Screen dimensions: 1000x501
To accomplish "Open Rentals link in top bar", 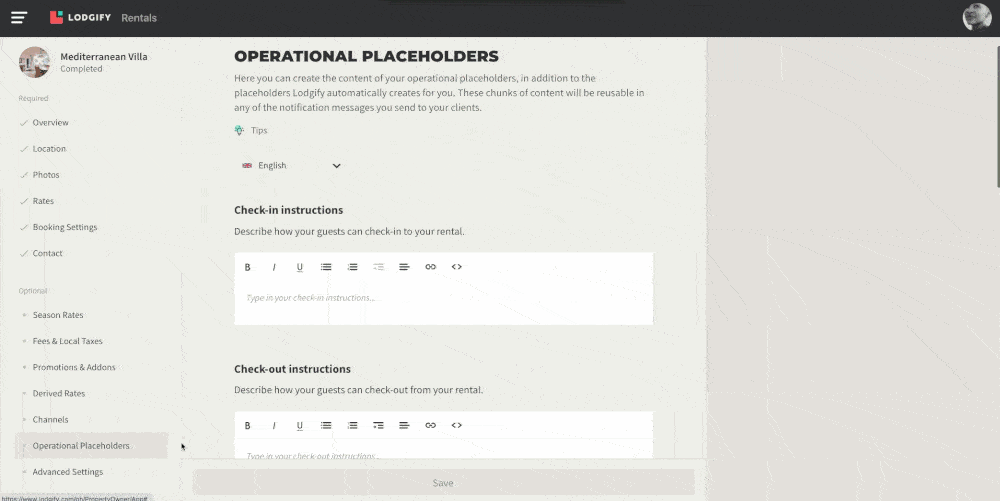I will [x=139, y=18].
